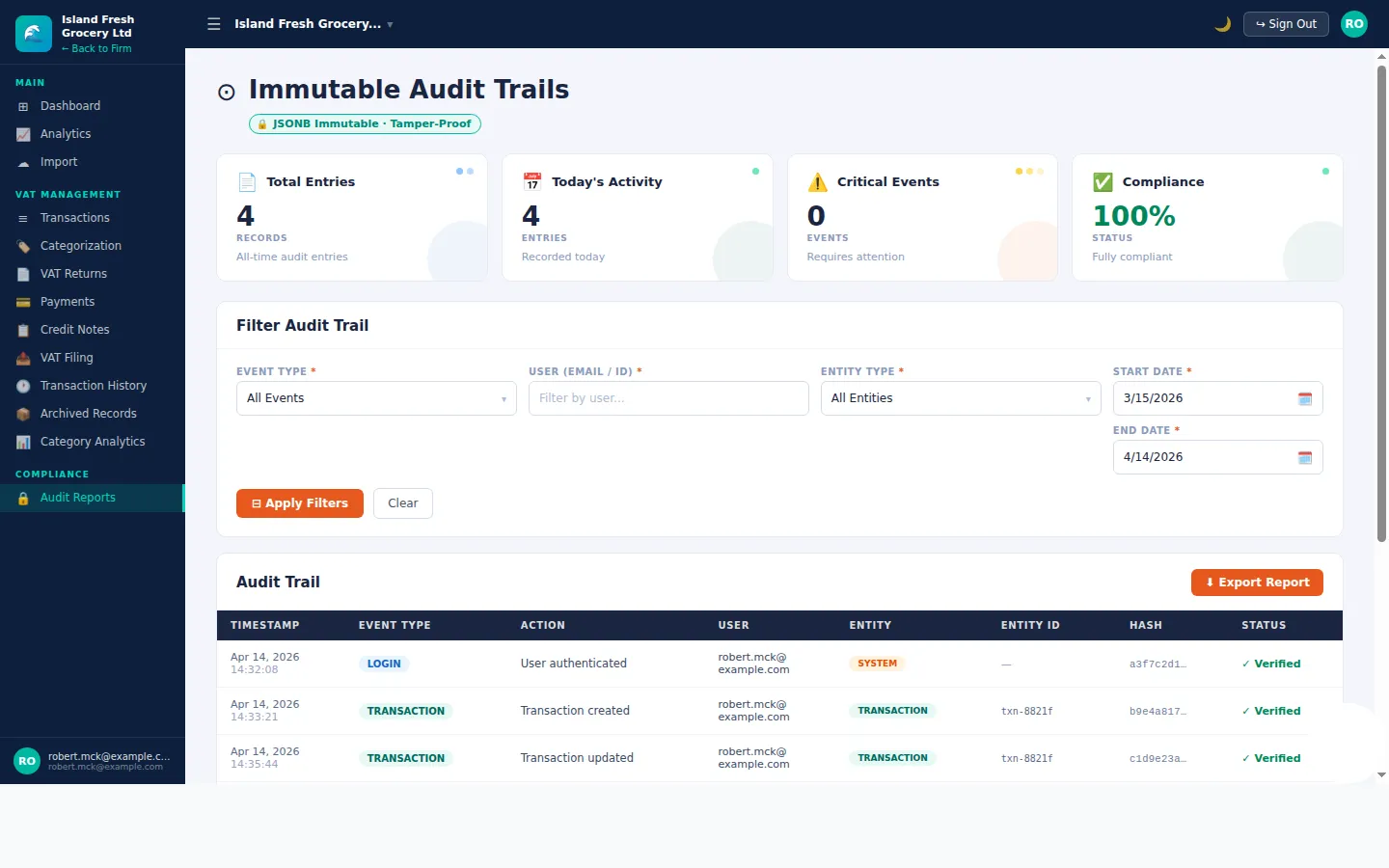This screenshot has width=1389, height=868.
Task: Go to Analytics page
Action: pyautogui.click(x=93, y=134)
